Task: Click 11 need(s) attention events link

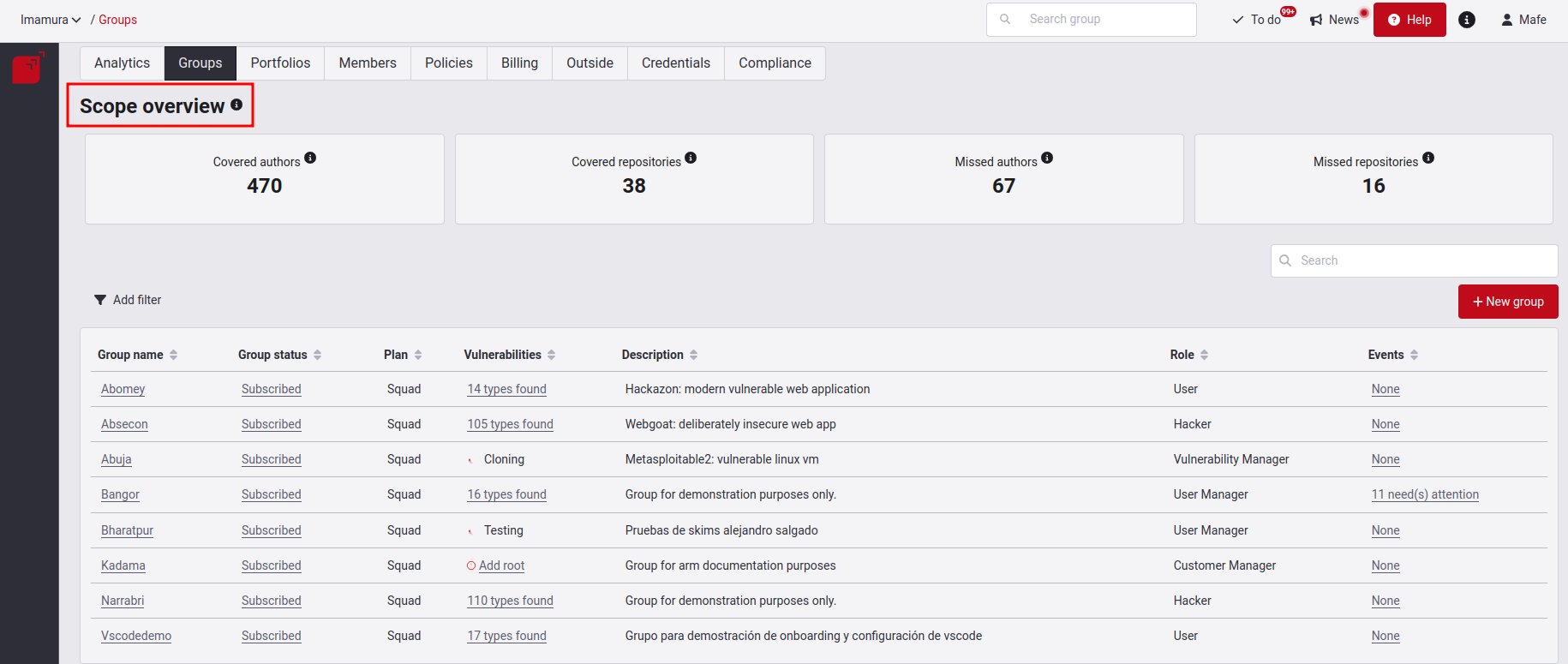Action: click(1425, 494)
